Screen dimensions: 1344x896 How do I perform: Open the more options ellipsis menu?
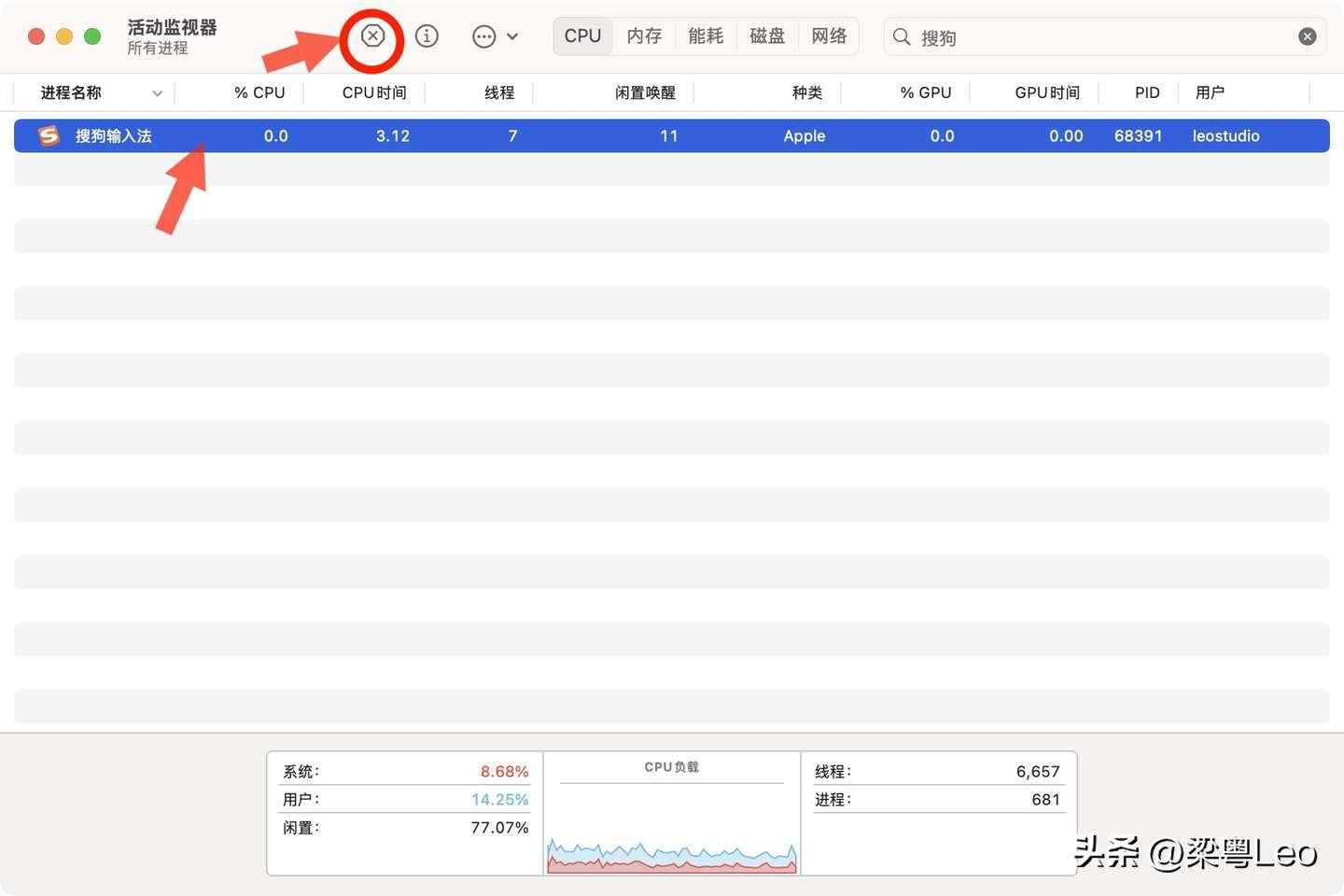coord(494,37)
